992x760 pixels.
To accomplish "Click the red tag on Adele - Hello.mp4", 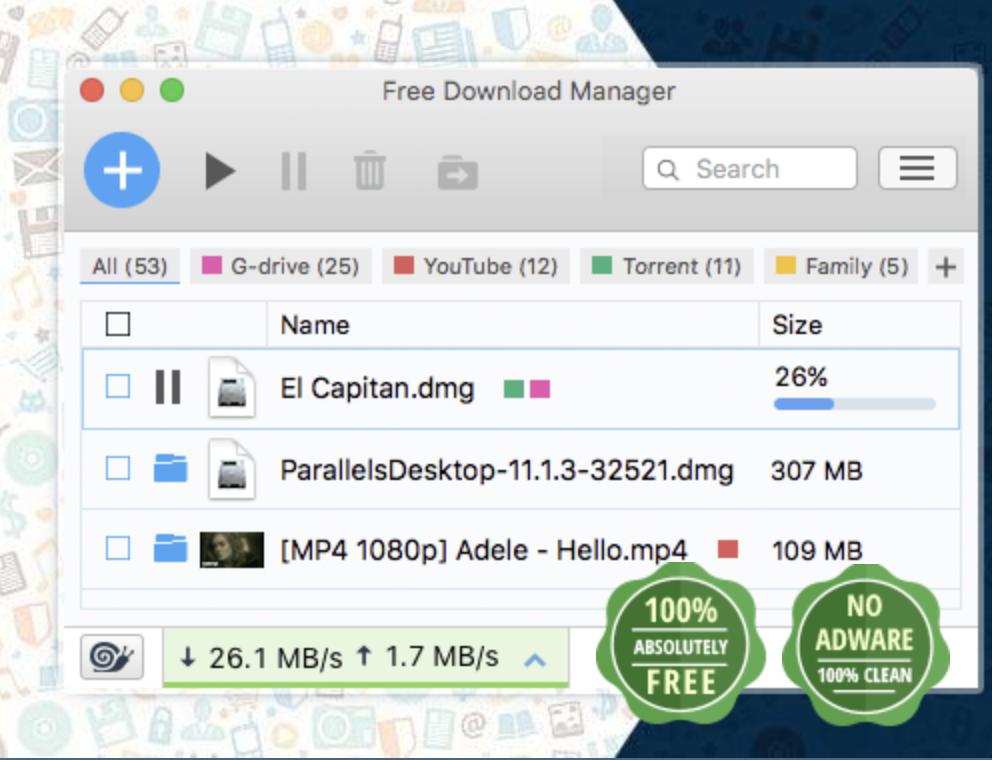I will (x=728, y=549).
